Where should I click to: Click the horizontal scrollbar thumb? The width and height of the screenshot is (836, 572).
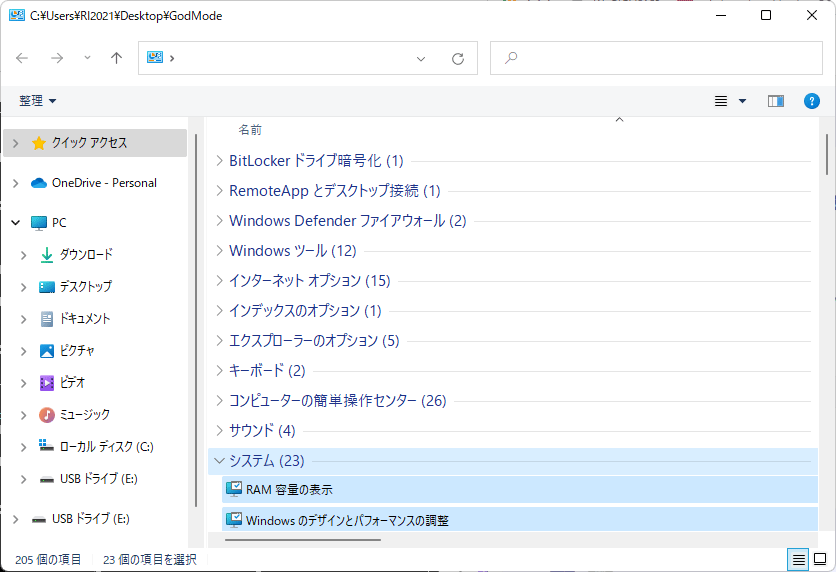[303, 539]
